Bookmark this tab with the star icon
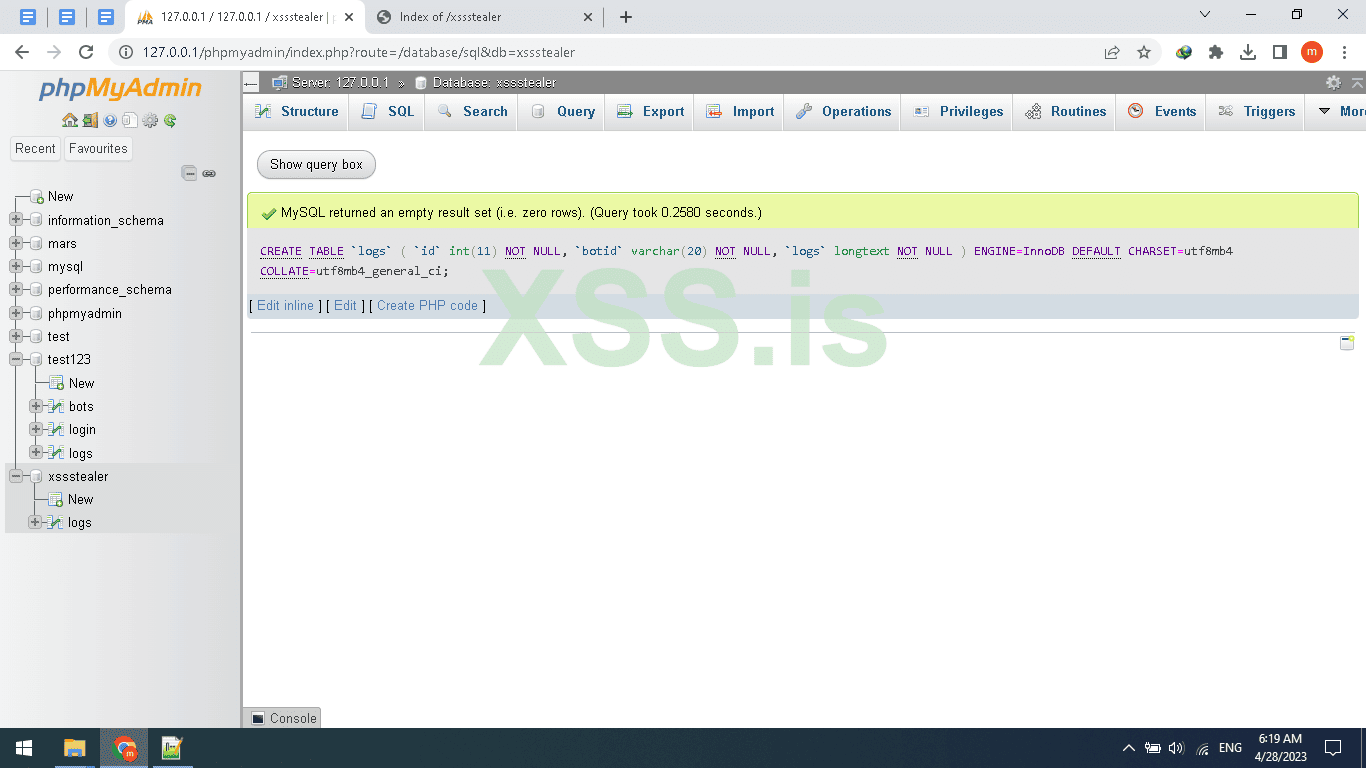This screenshot has height=768, width=1366. (1144, 52)
